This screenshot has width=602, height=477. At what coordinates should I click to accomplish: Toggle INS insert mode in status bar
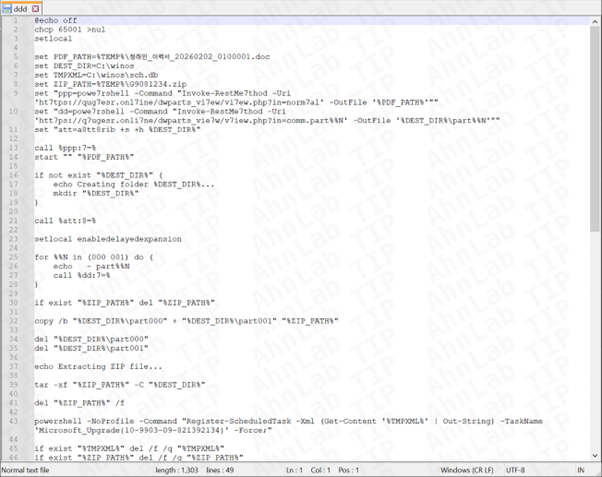[580, 470]
